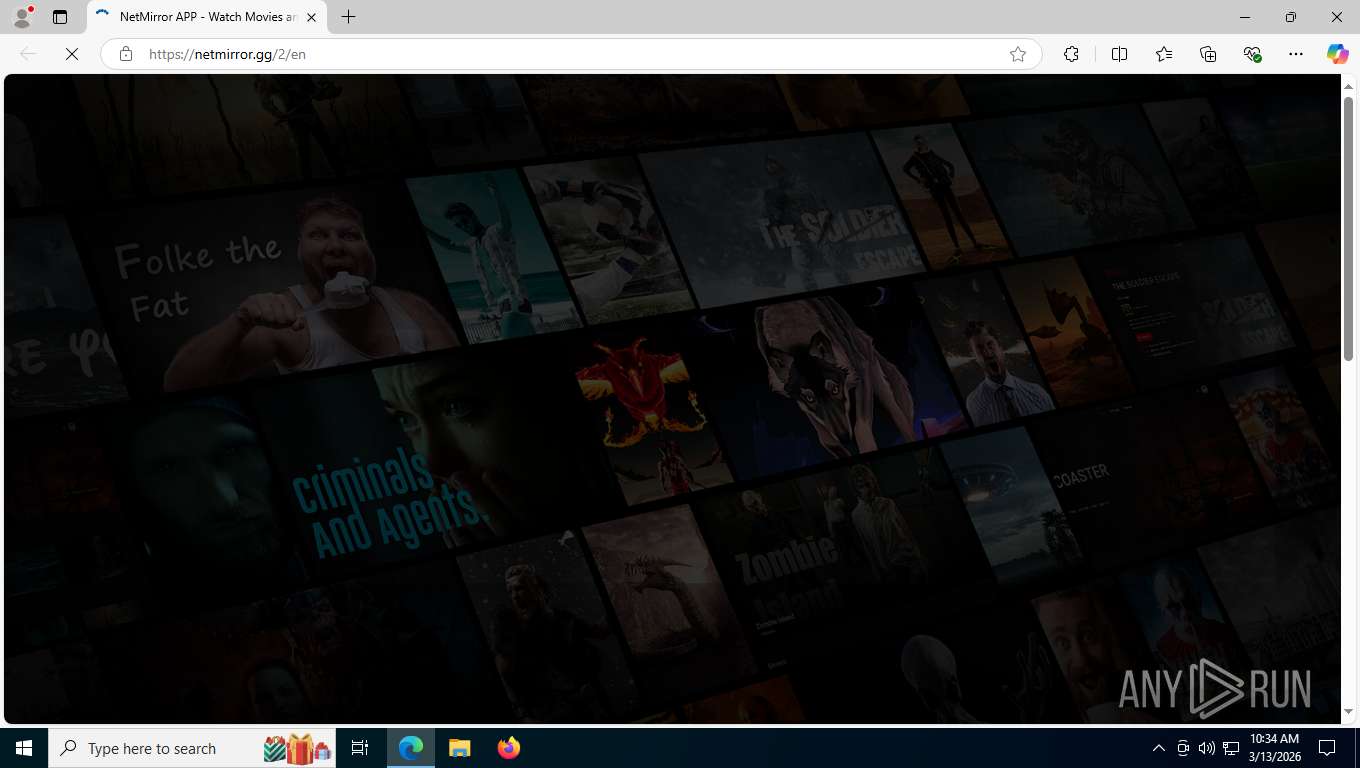Open Browser essentials heart icon
Image resolution: width=1360 pixels, height=768 pixels.
[1252, 54]
